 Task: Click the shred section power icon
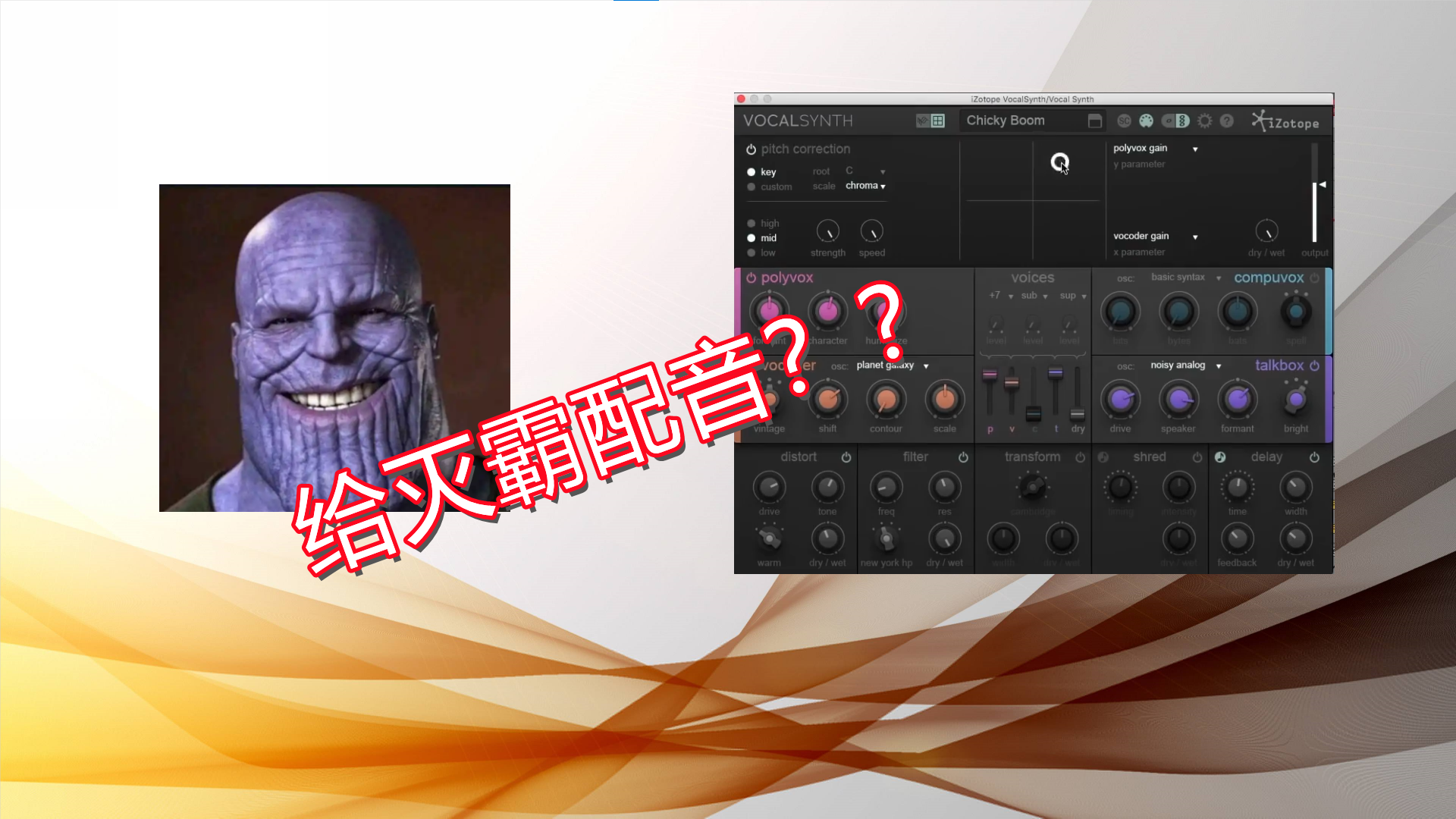(1197, 457)
